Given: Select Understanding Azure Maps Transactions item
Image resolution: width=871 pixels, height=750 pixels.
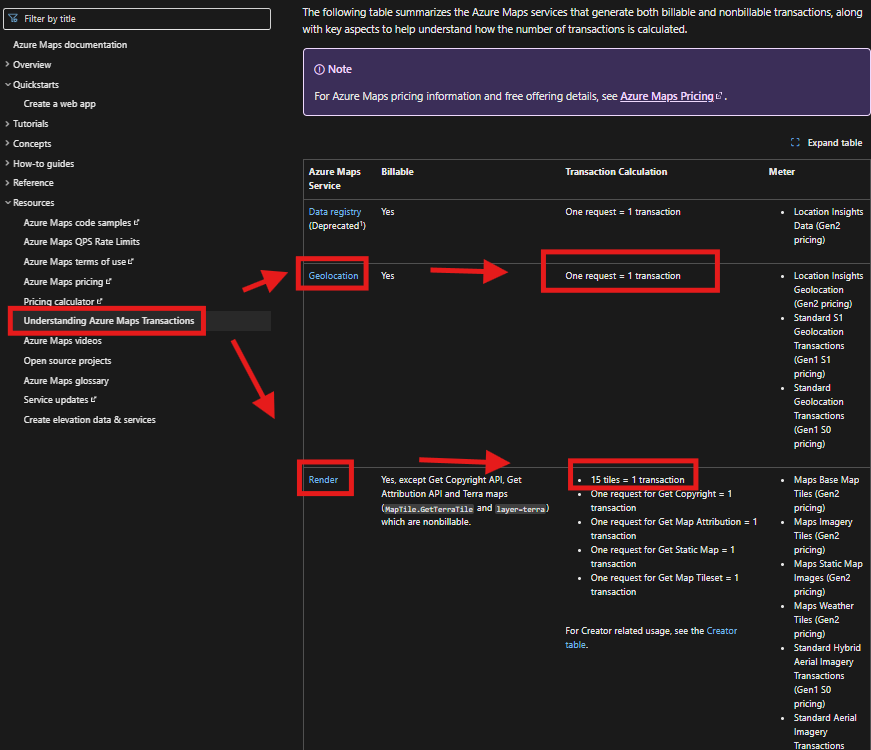Looking at the screenshot, I should click(x=109, y=321).
